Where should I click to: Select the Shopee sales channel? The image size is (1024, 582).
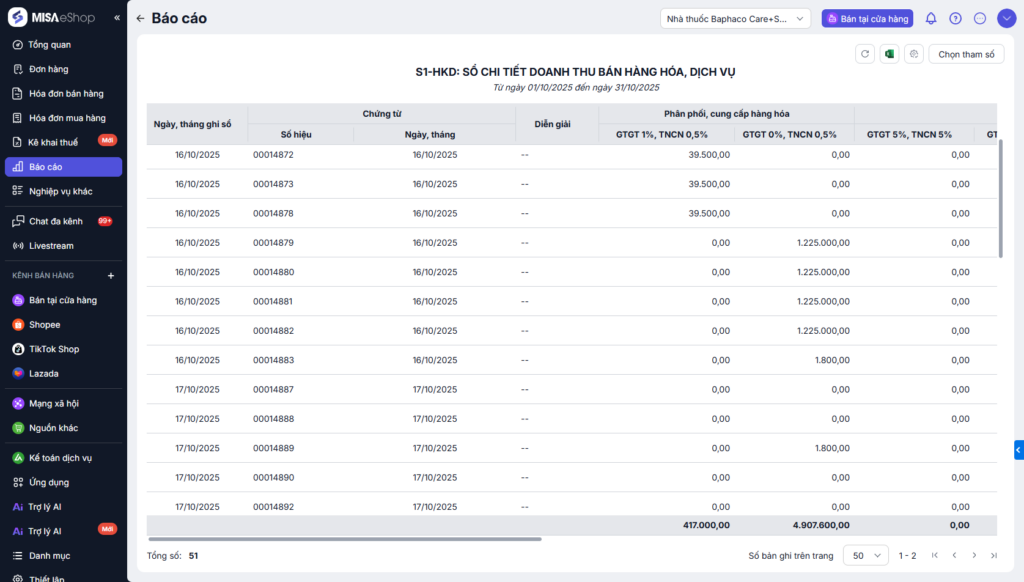pos(44,324)
